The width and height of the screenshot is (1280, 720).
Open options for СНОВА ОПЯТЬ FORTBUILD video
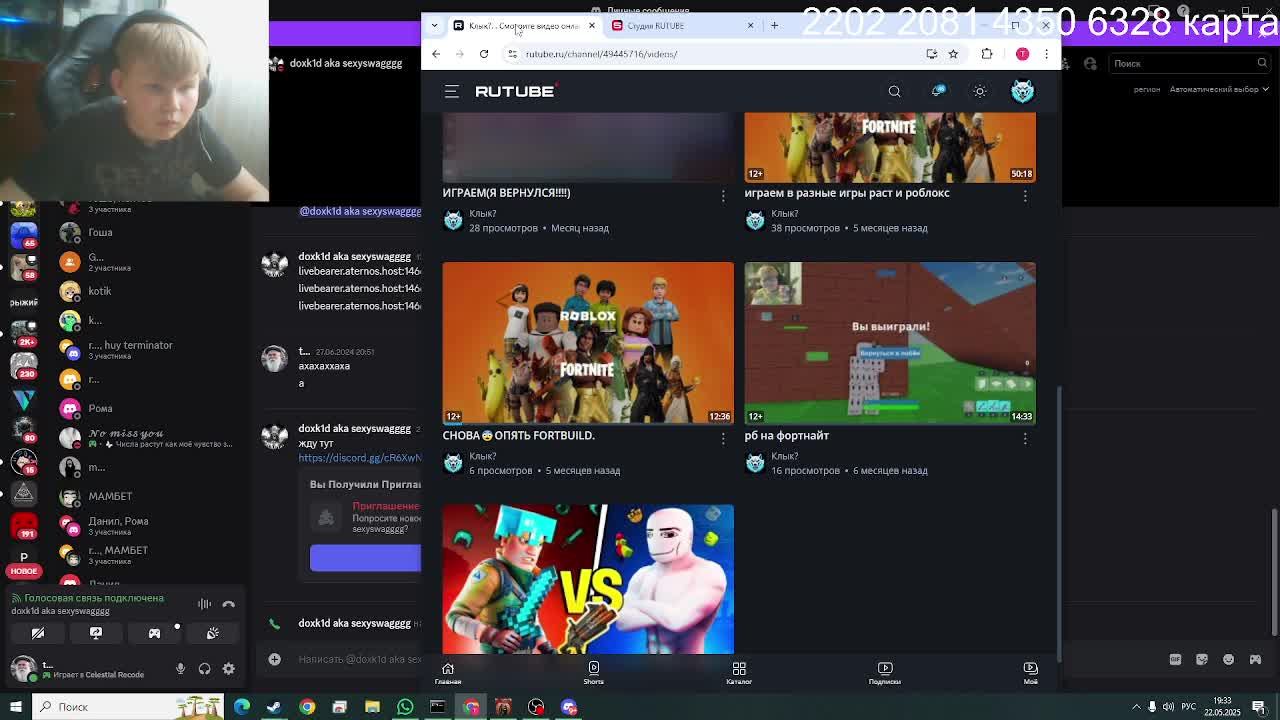723,438
